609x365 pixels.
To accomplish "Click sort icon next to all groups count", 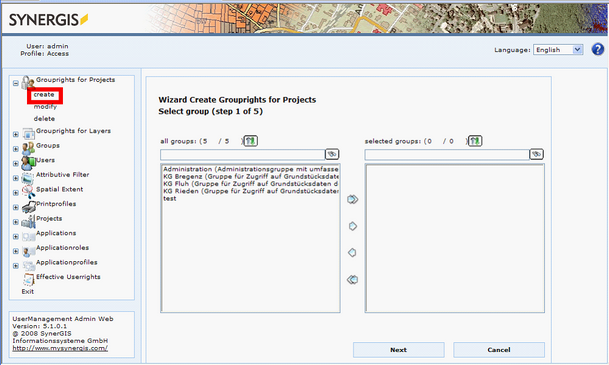I will click(x=251, y=141).
